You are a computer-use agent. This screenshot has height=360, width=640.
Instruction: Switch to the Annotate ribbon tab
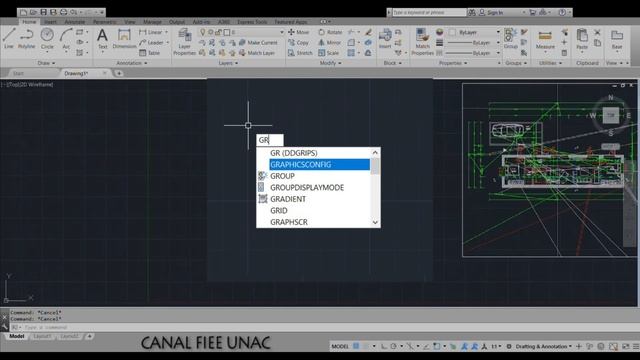pyautogui.click(x=75, y=22)
